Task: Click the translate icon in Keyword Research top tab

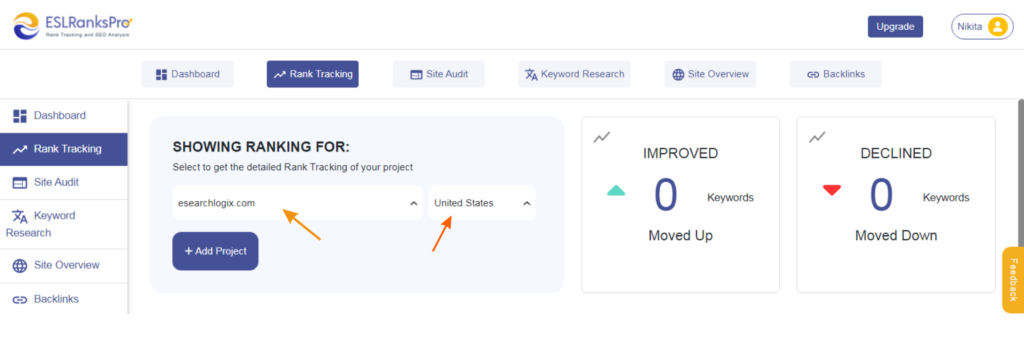Action: [x=531, y=74]
